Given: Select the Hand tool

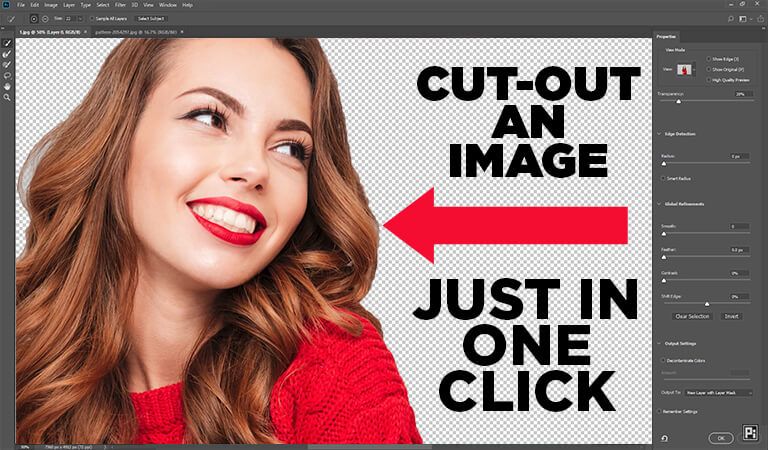Looking at the screenshot, I should [x=7, y=86].
